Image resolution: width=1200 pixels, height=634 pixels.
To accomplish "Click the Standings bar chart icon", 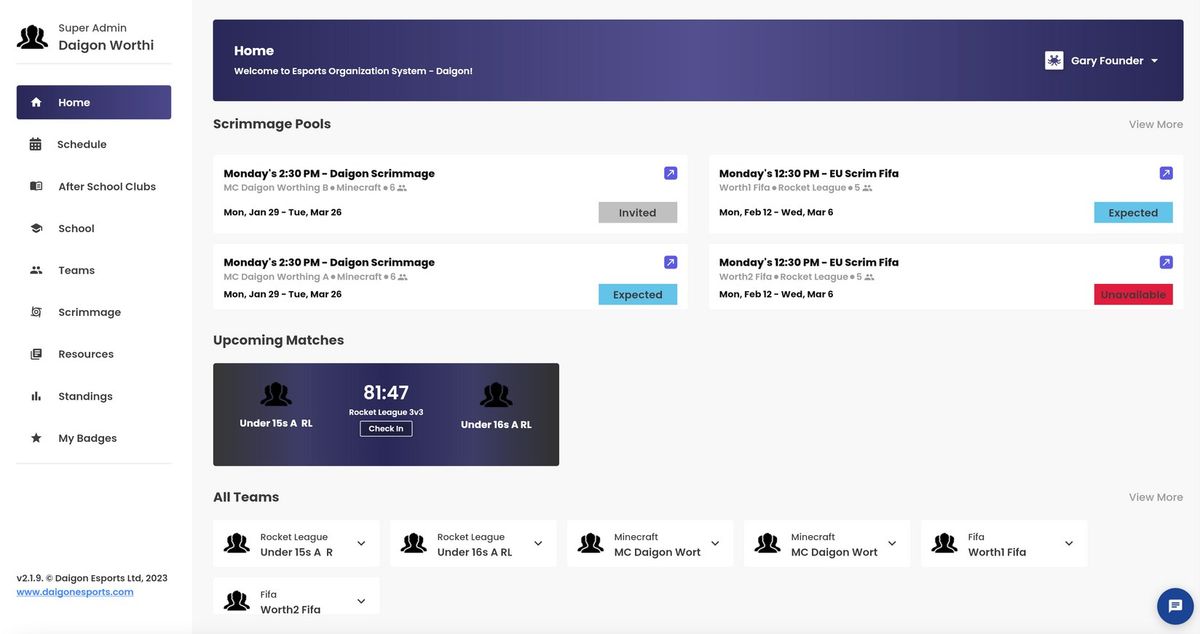I will tap(36, 396).
